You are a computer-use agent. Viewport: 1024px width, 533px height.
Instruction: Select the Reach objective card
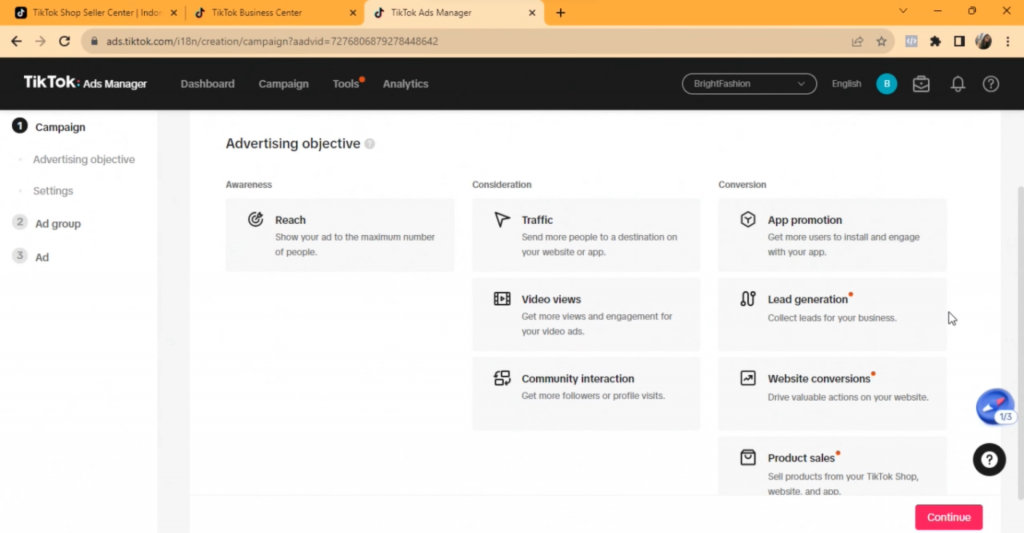[x=340, y=235]
